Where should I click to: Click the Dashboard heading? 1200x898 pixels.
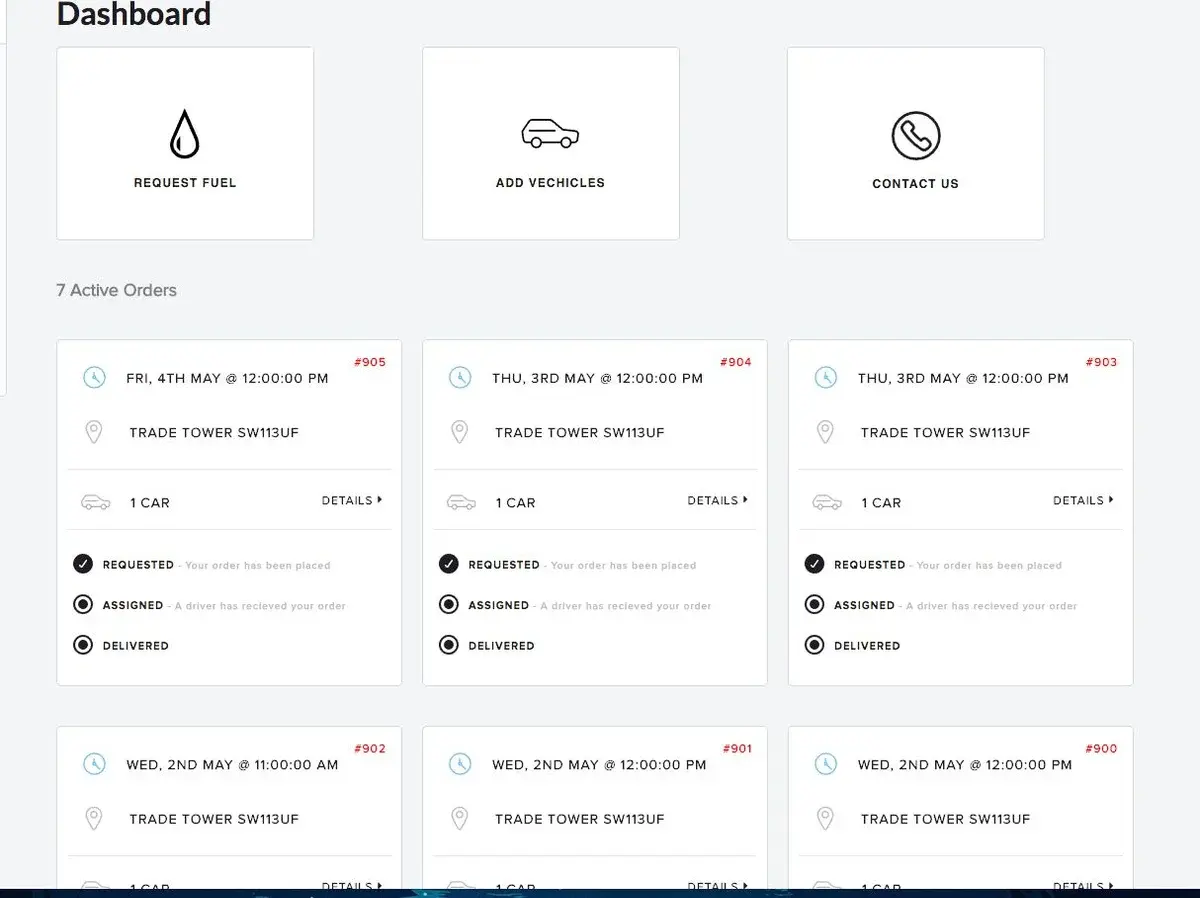(133, 15)
